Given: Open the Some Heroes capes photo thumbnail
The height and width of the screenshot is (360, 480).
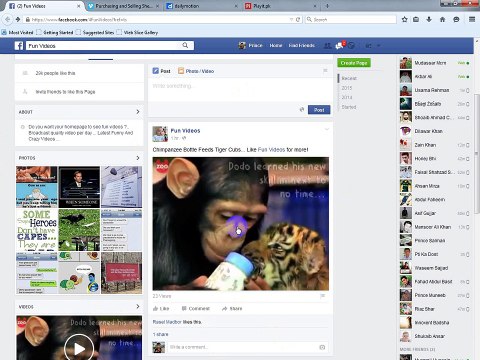Looking at the screenshot, I should (37, 230).
